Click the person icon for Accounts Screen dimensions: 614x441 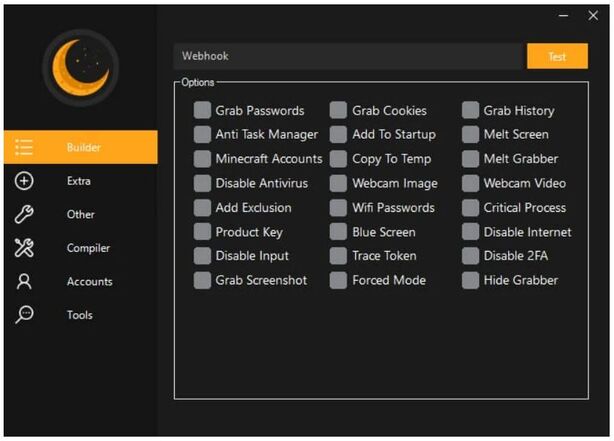pos(24,282)
